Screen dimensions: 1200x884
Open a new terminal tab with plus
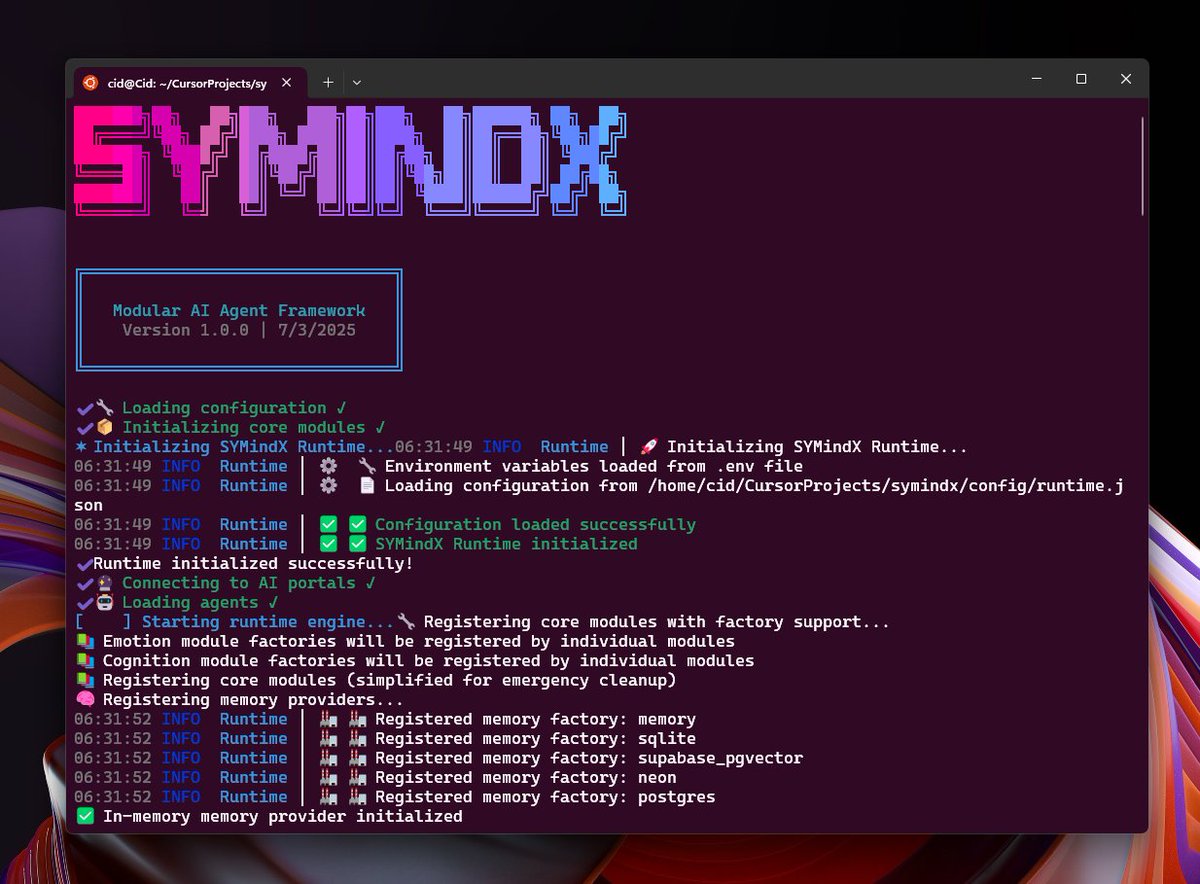pyautogui.click(x=327, y=82)
